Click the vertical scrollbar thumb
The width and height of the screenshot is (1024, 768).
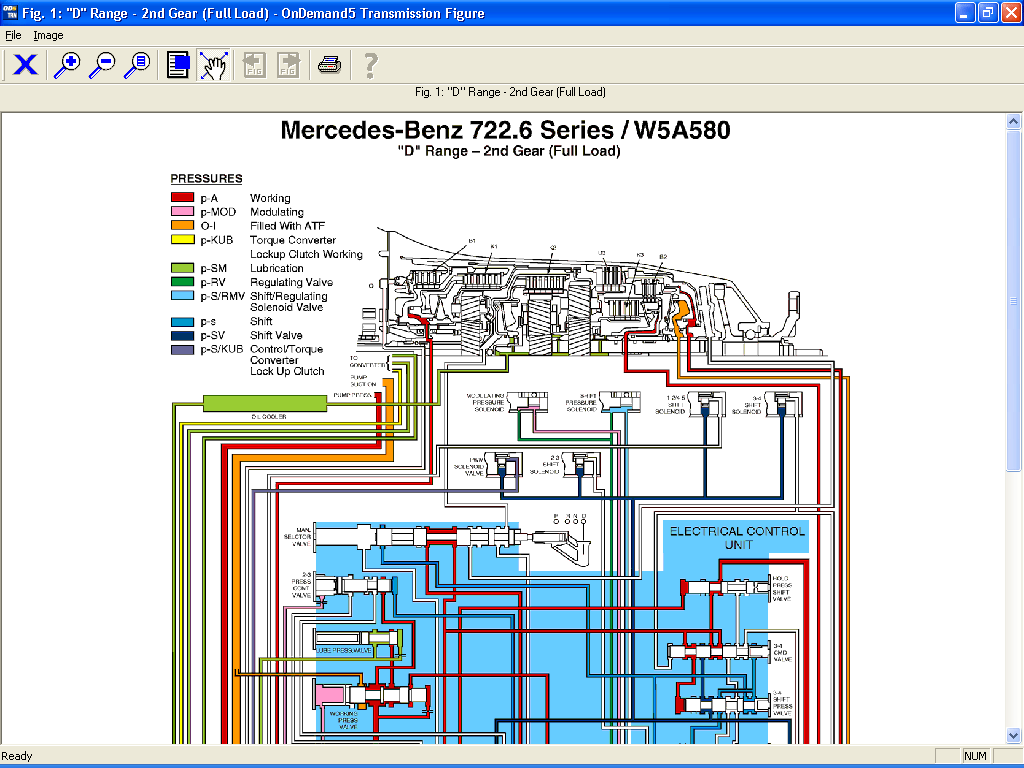pos(1014,300)
